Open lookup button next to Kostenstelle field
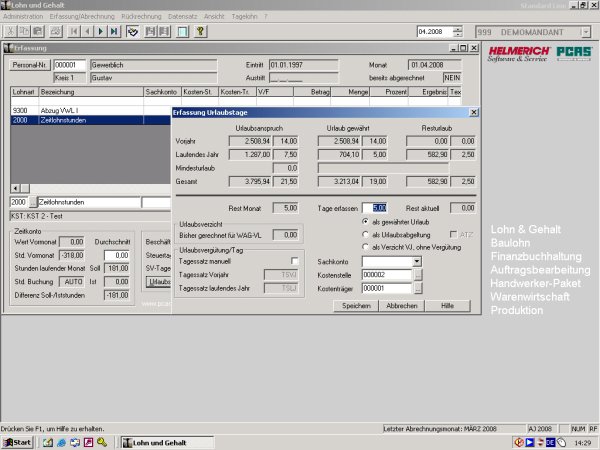Image resolution: width=600 pixels, height=450 pixels. pos(419,274)
